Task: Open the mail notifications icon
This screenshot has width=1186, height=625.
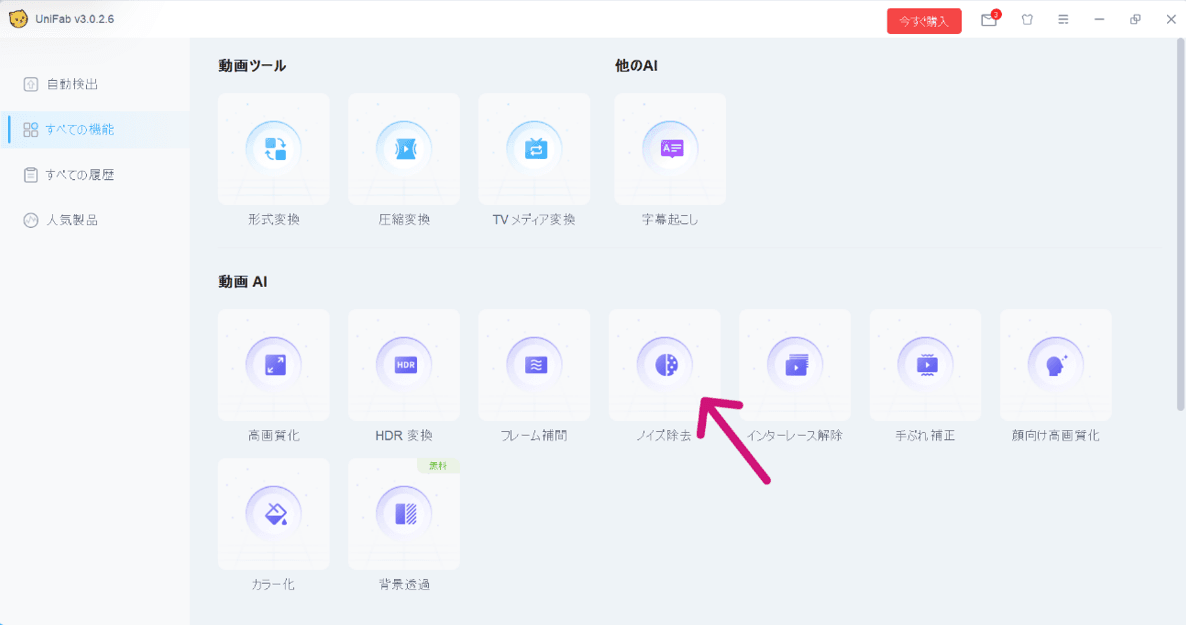Action: 989,20
